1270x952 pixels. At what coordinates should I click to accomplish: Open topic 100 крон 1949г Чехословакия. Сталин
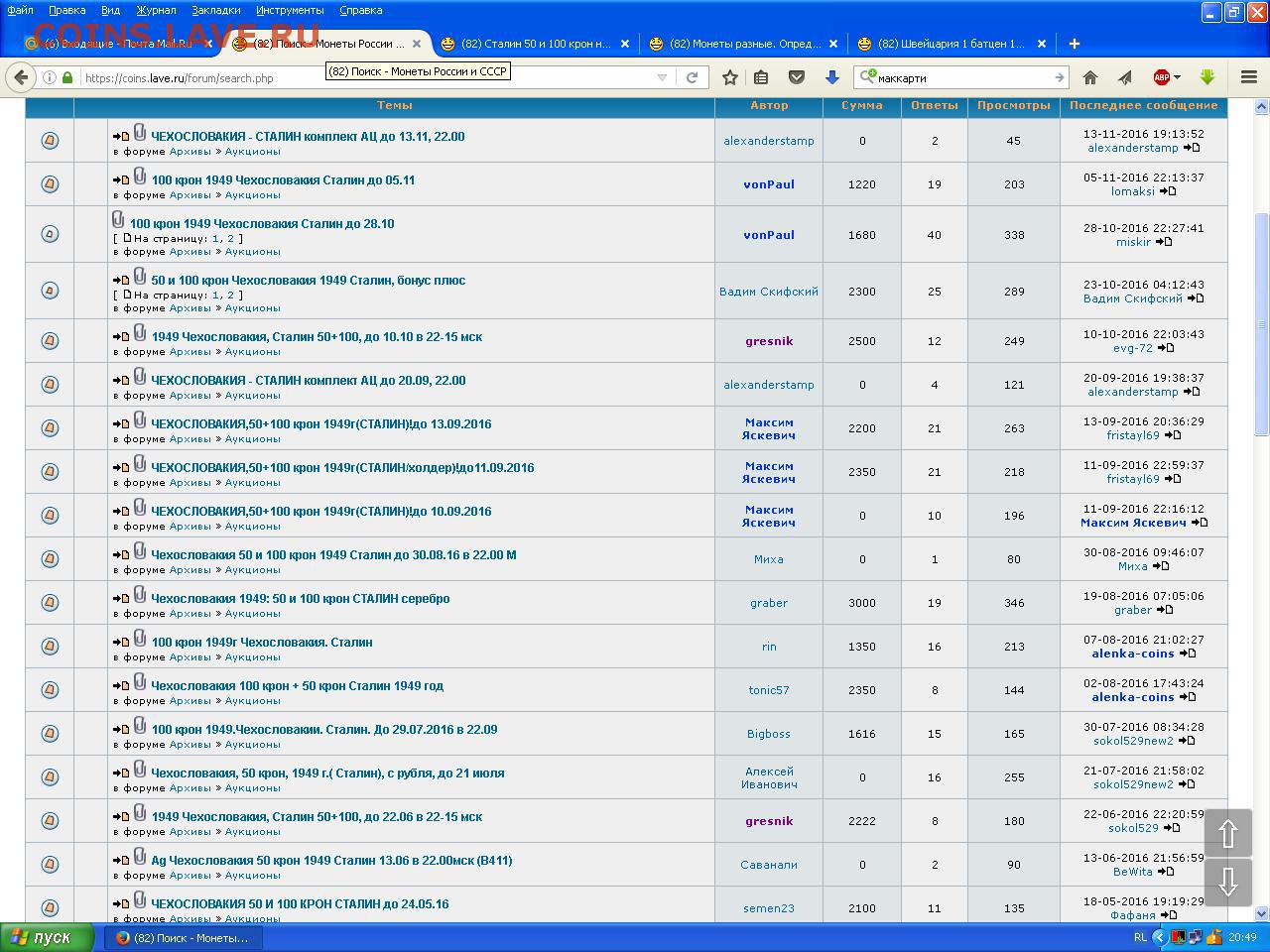[262, 643]
